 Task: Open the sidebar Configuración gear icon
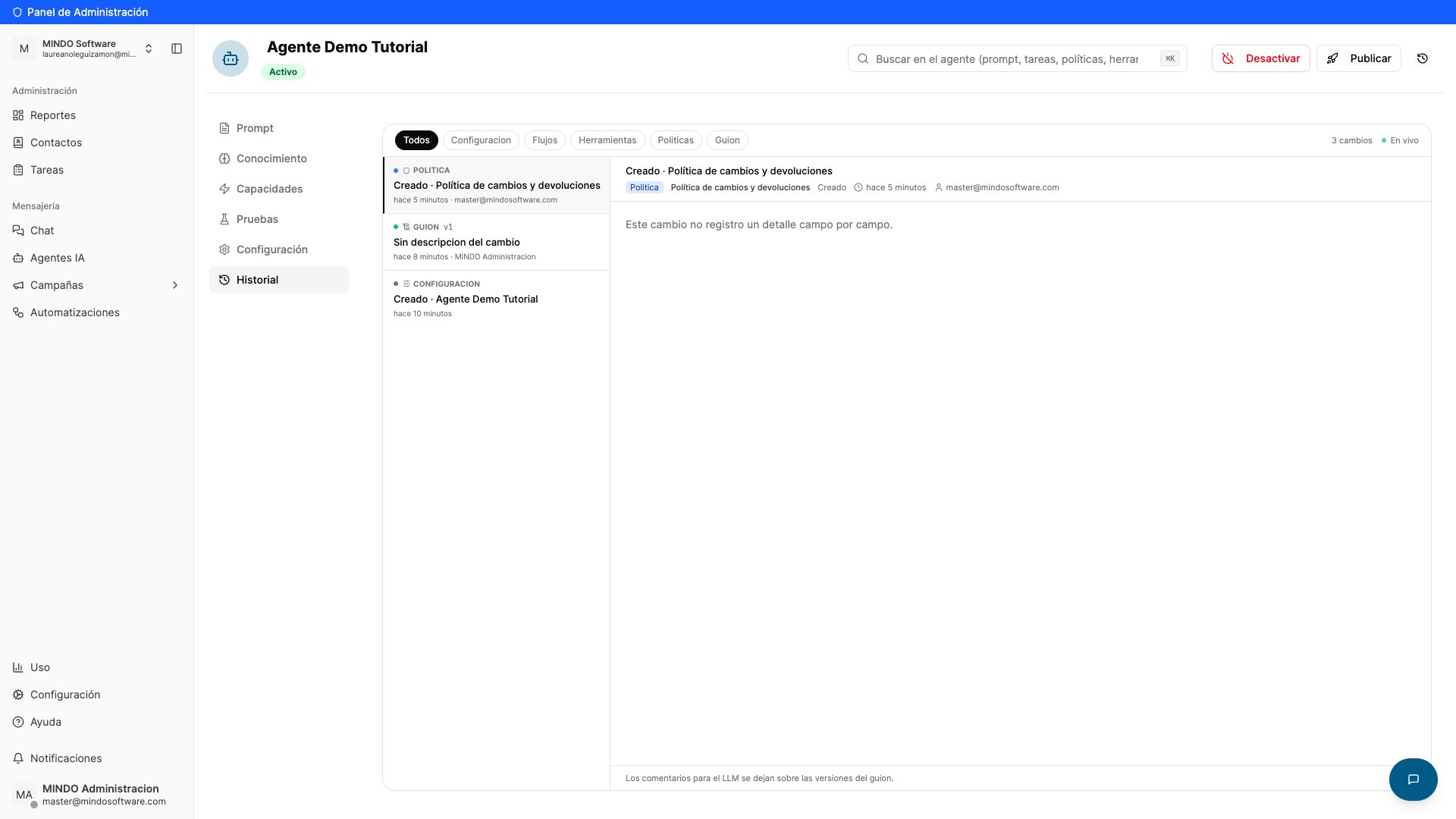[18, 695]
